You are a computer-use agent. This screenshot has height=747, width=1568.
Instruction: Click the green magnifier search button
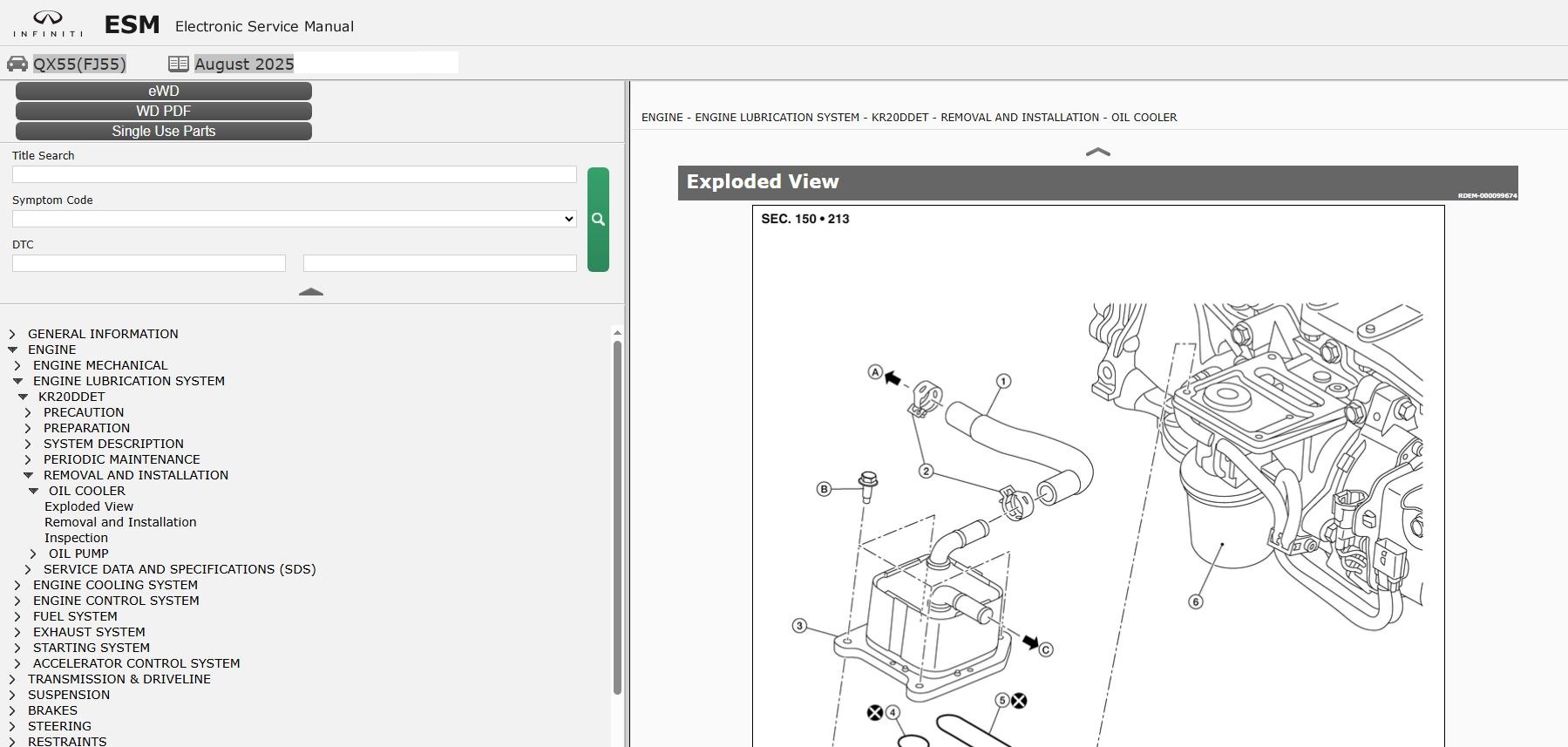pyautogui.click(x=598, y=220)
